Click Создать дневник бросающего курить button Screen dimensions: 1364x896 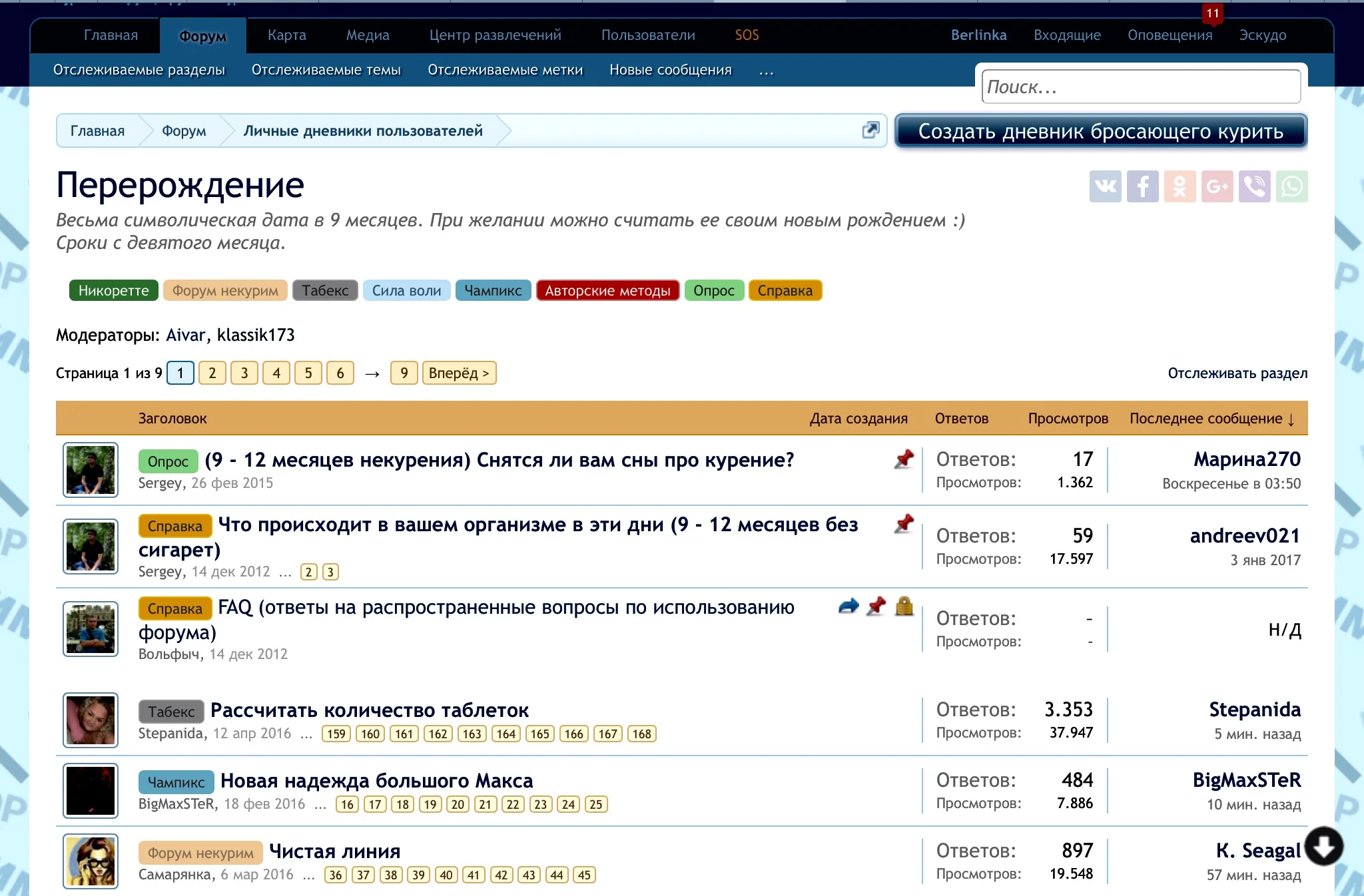[x=1100, y=131]
